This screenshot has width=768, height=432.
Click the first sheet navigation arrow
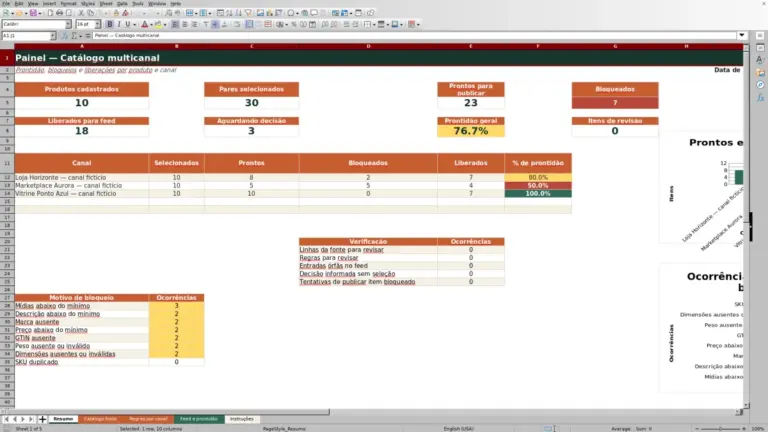(6, 419)
